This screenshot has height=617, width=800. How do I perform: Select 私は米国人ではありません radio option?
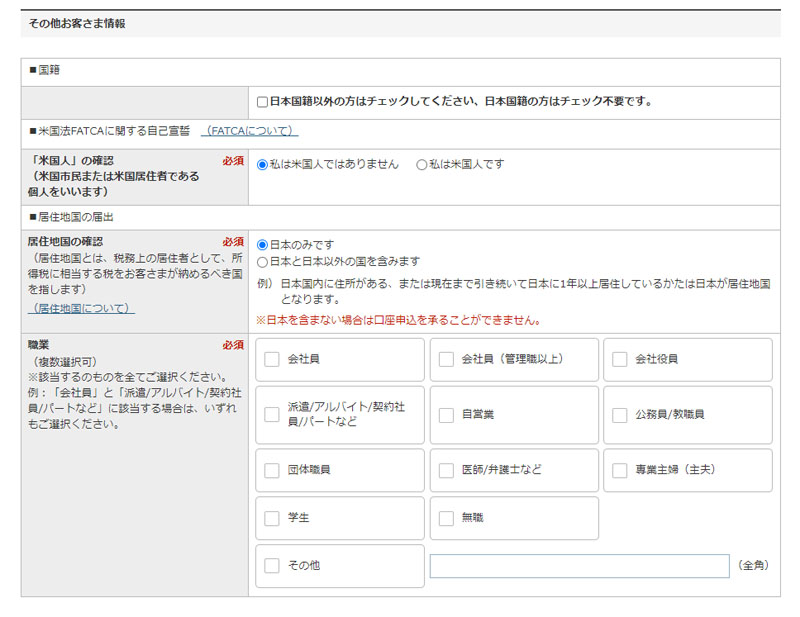pyautogui.click(x=263, y=164)
